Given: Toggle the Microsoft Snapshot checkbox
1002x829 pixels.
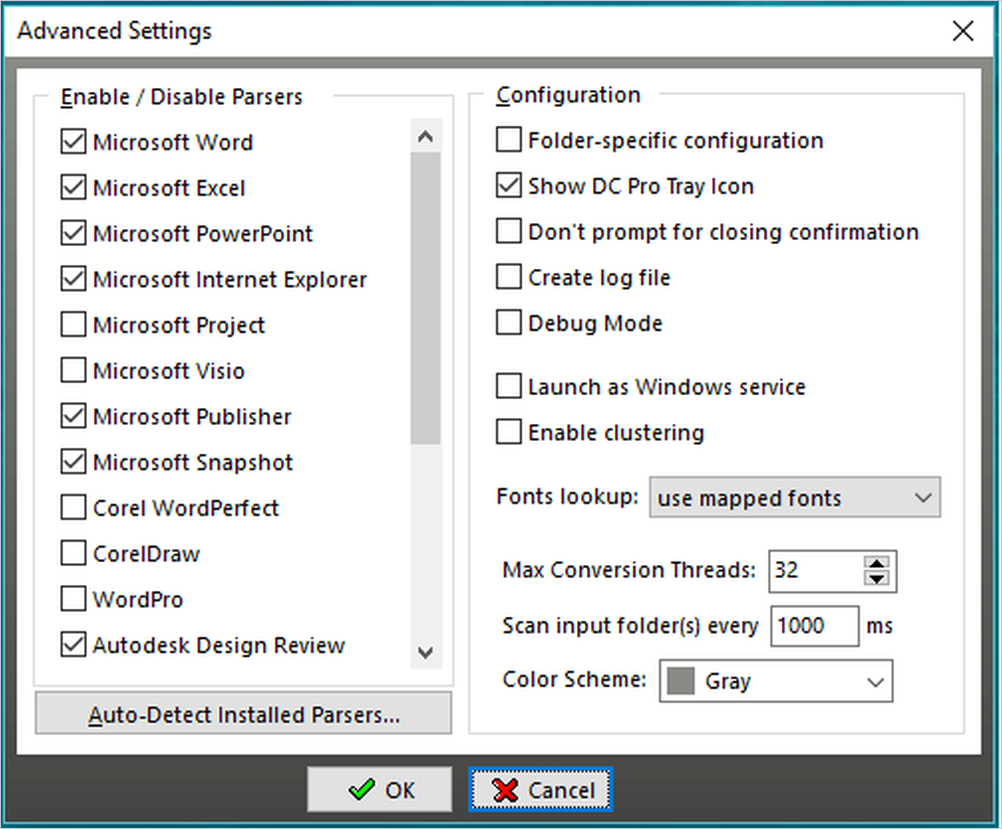Looking at the screenshot, I should tap(73, 462).
